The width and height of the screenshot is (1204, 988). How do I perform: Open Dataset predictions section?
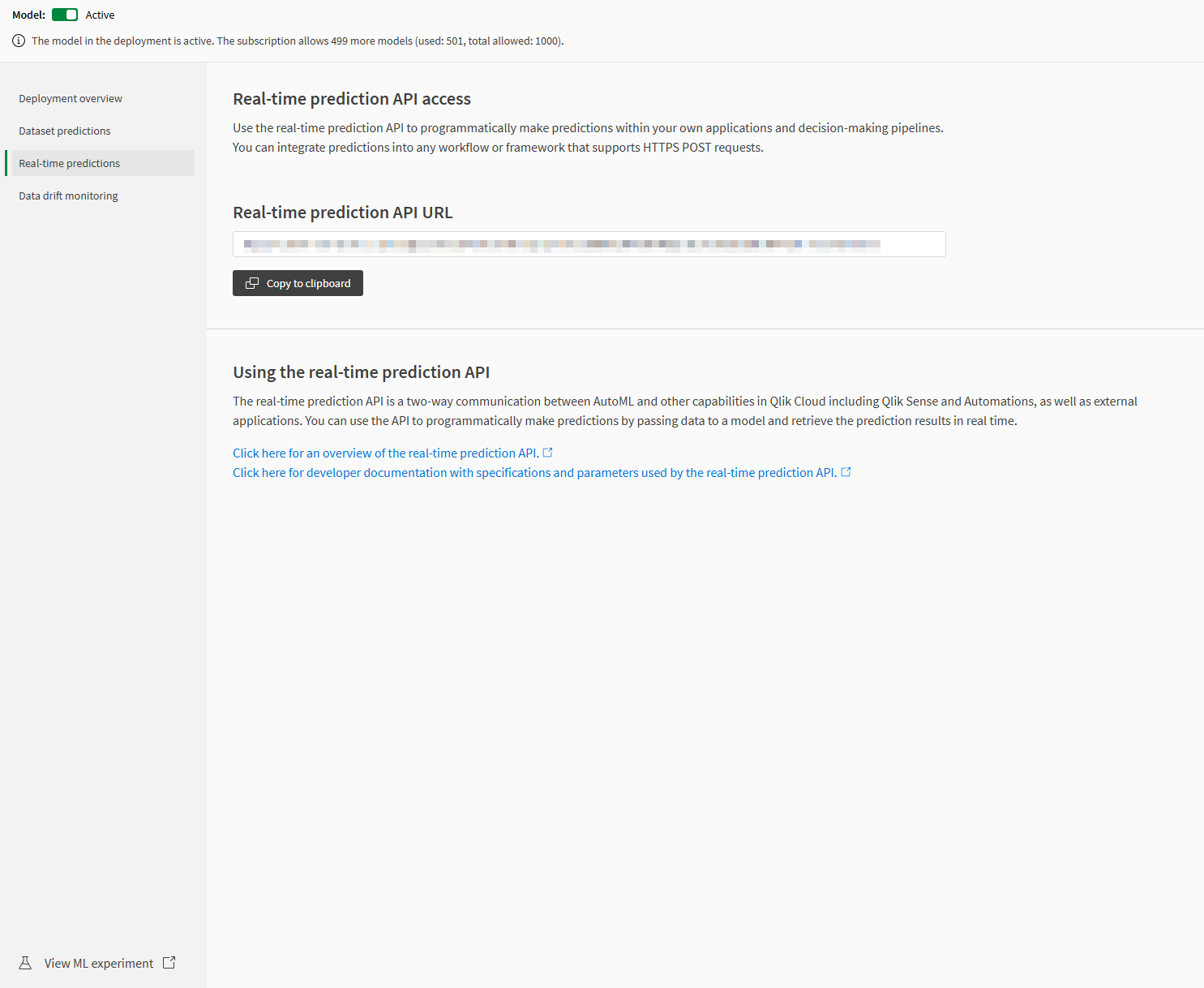pos(65,131)
